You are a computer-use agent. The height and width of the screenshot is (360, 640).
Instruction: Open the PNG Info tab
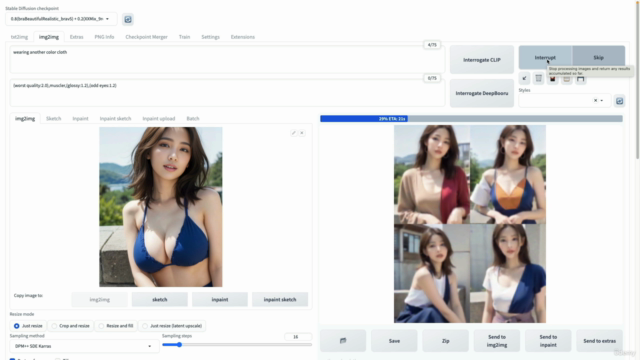pos(104,37)
